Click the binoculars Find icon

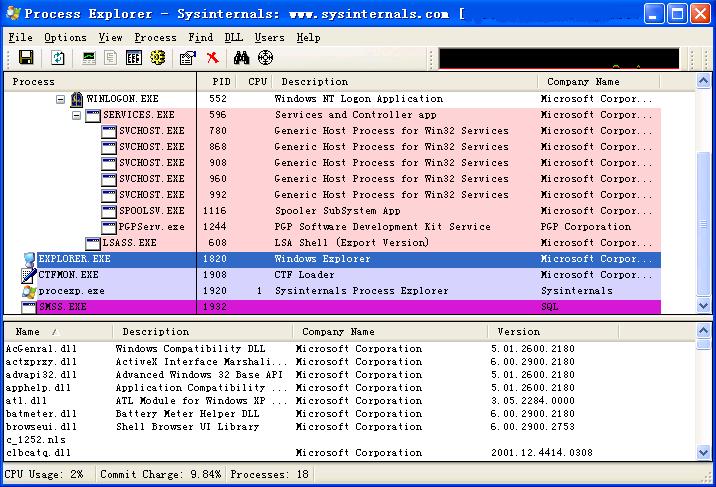[241, 58]
